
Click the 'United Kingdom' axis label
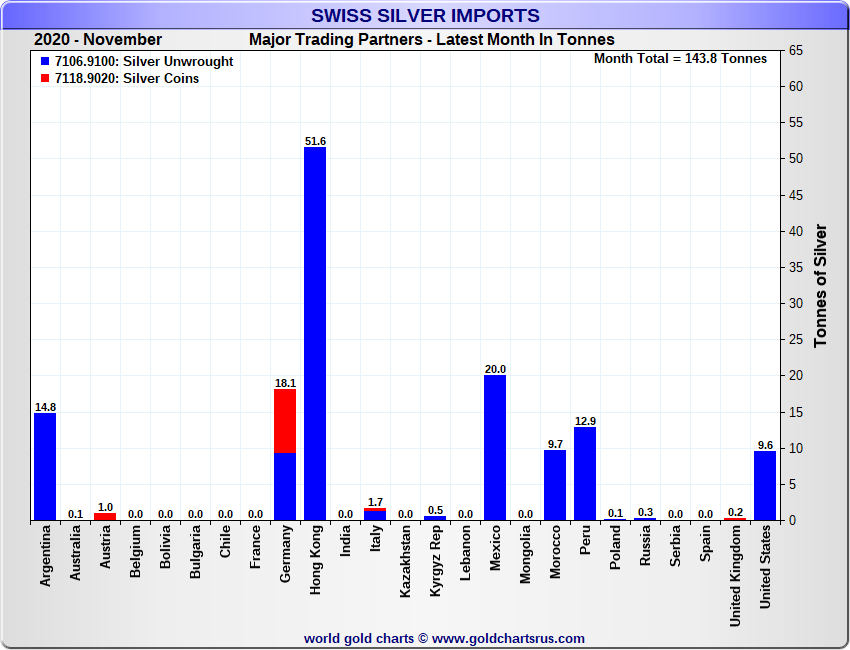(x=735, y=576)
